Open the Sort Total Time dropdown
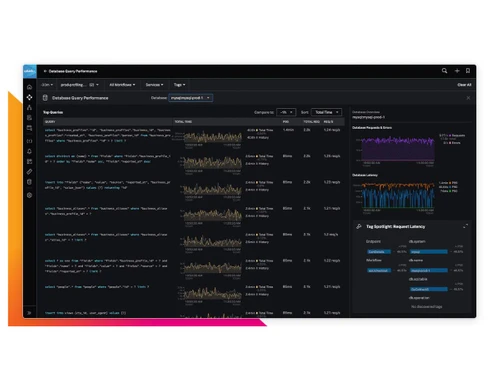Screen dimensions: 500x375 (326, 112)
